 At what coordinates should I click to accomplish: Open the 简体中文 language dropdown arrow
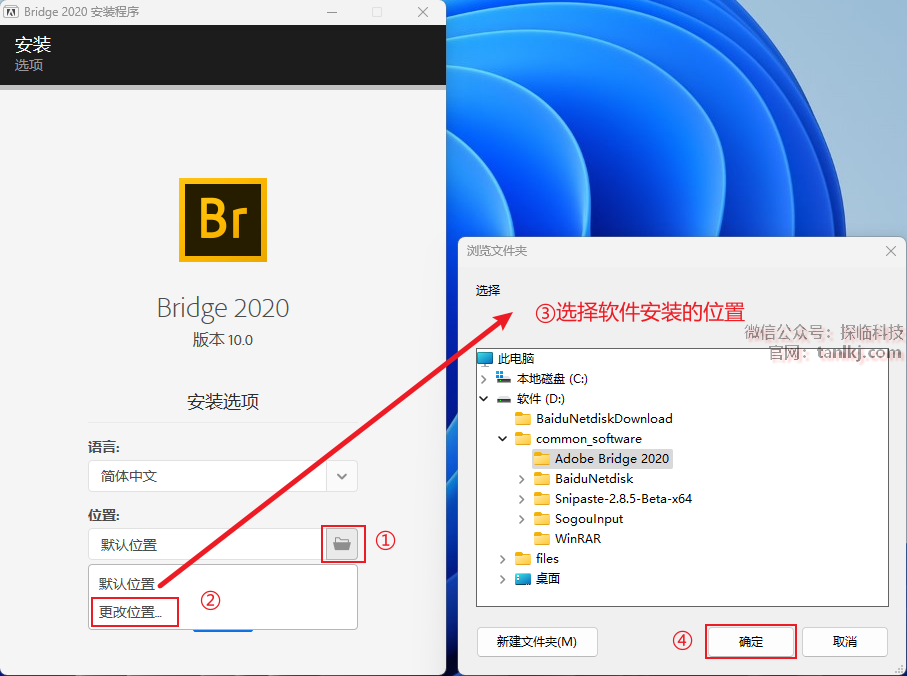click(342, 476)
